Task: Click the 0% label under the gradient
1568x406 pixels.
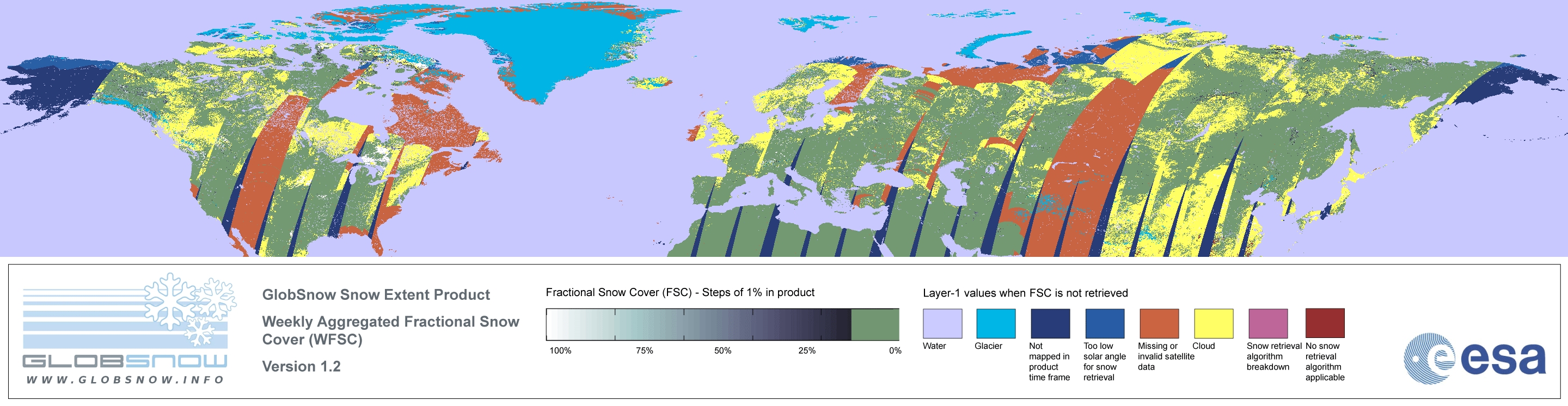Action: tap(895, 350)
